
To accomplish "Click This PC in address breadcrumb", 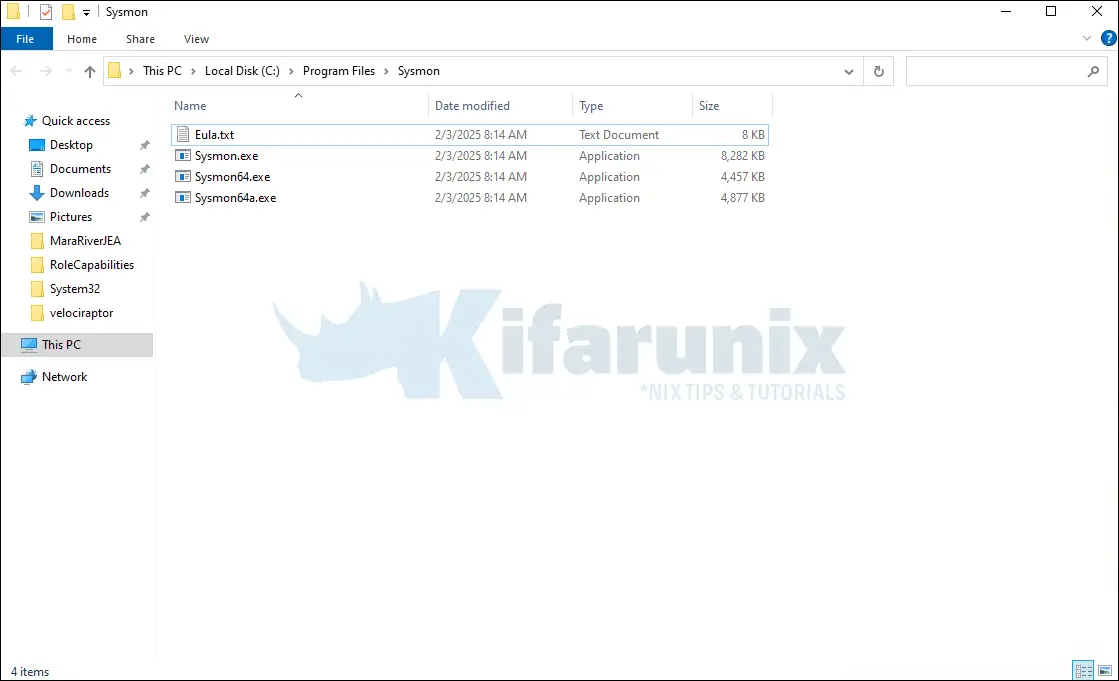I will pos(162,71).
